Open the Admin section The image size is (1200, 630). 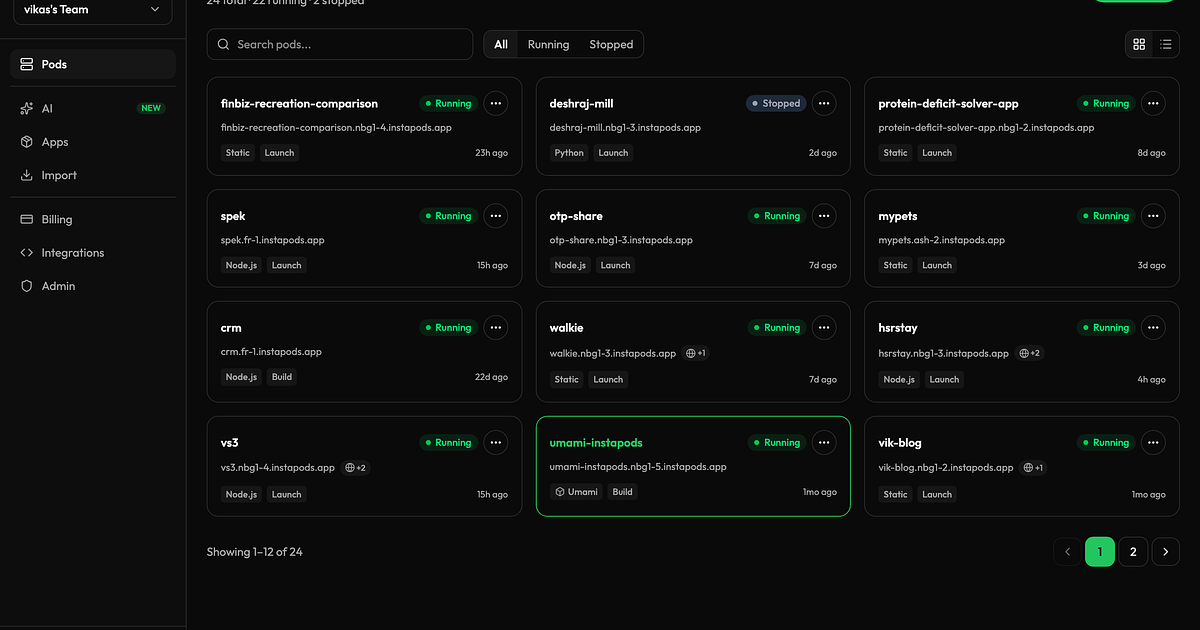[93, 286]
